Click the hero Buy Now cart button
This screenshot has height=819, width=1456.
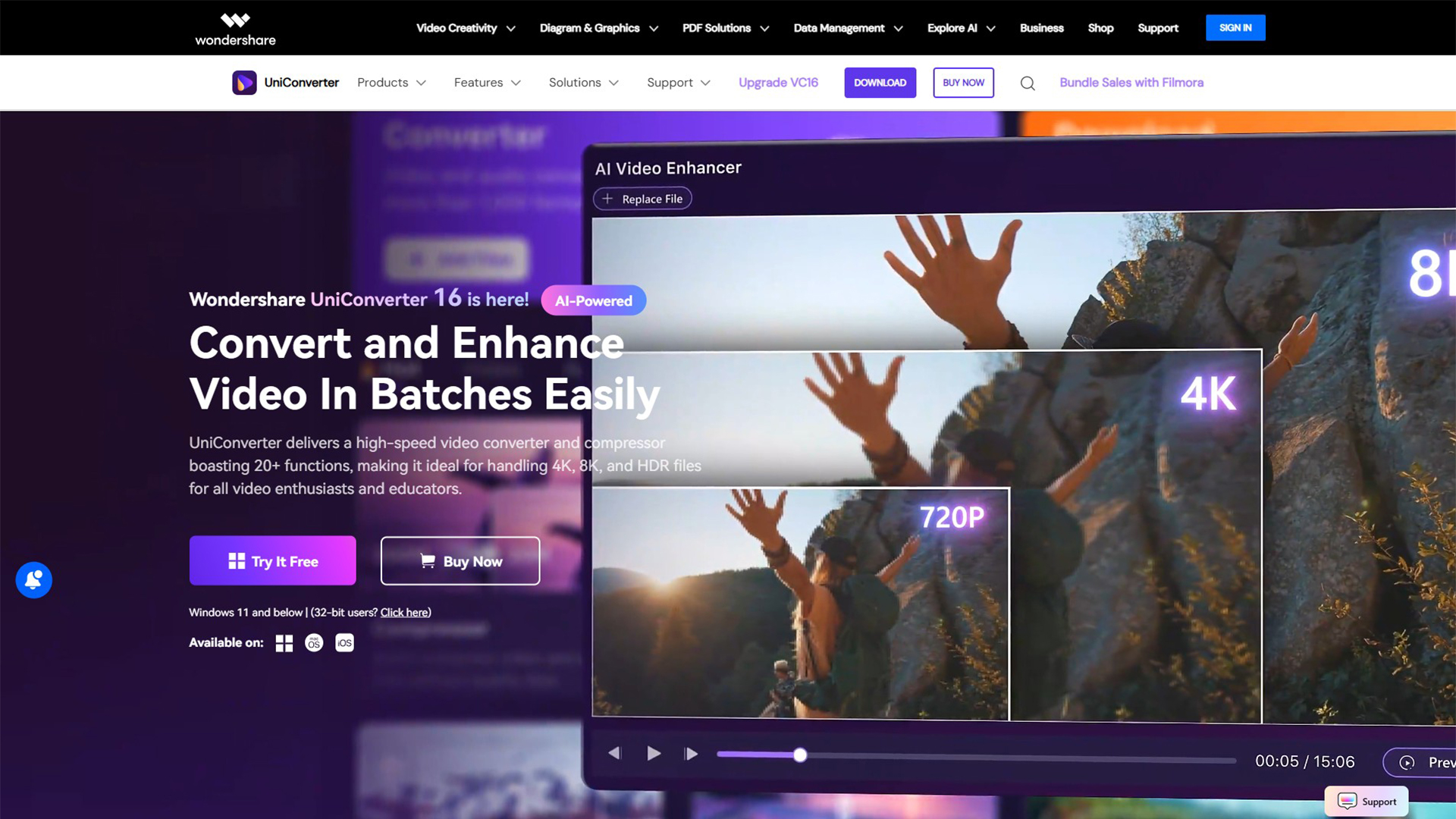[x=460, y=561]
